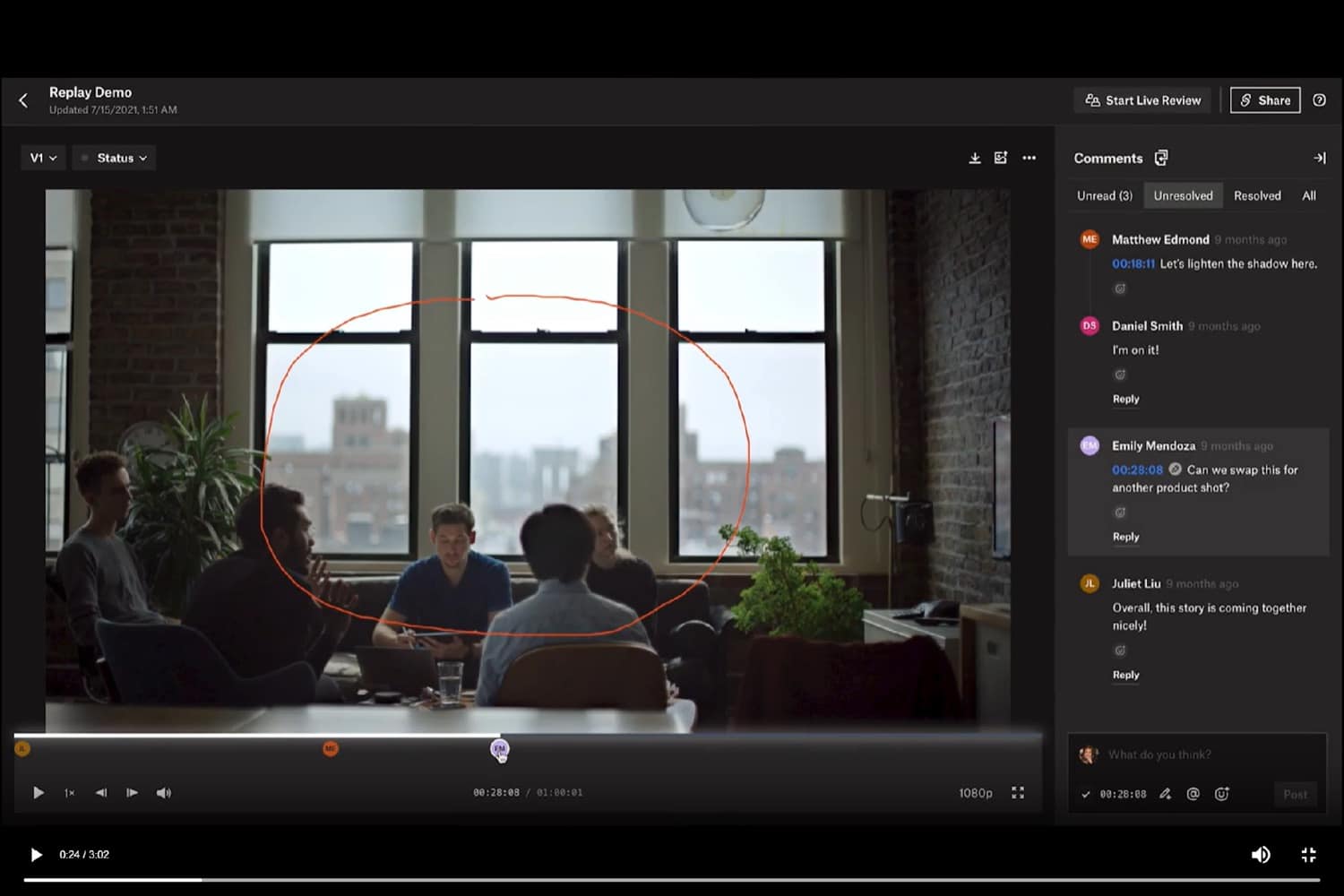Jump to the 00:18:11 timestamp link
This screenshot has height=896, width=1344.
pyautogui.click(x=1133, y=264)
